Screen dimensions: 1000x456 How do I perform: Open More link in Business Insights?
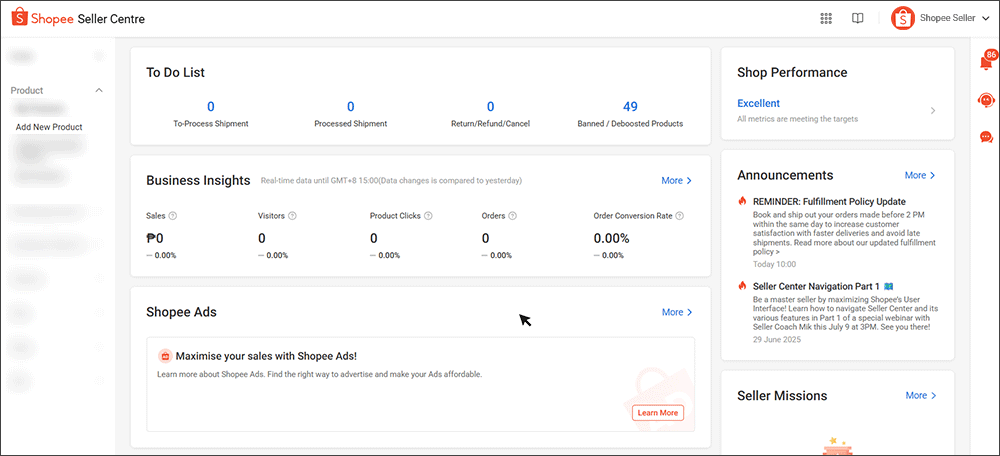(676, 181)
